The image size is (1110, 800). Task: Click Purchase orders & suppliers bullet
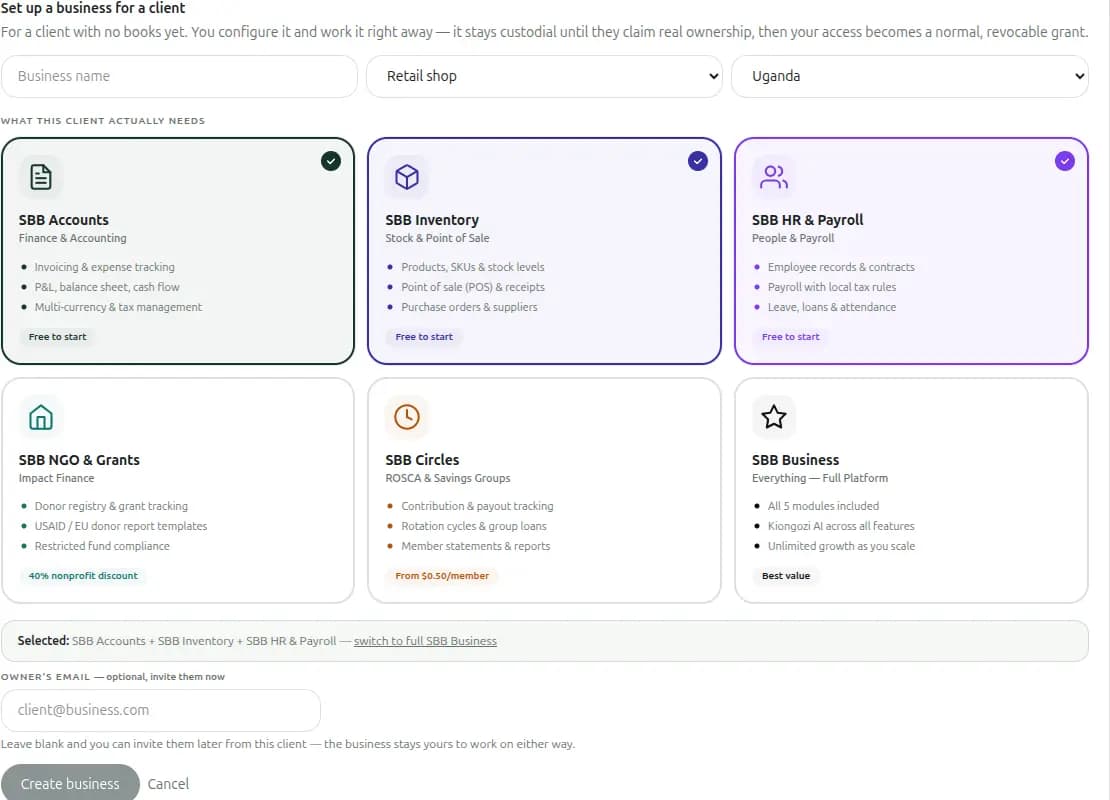[469, 307]
